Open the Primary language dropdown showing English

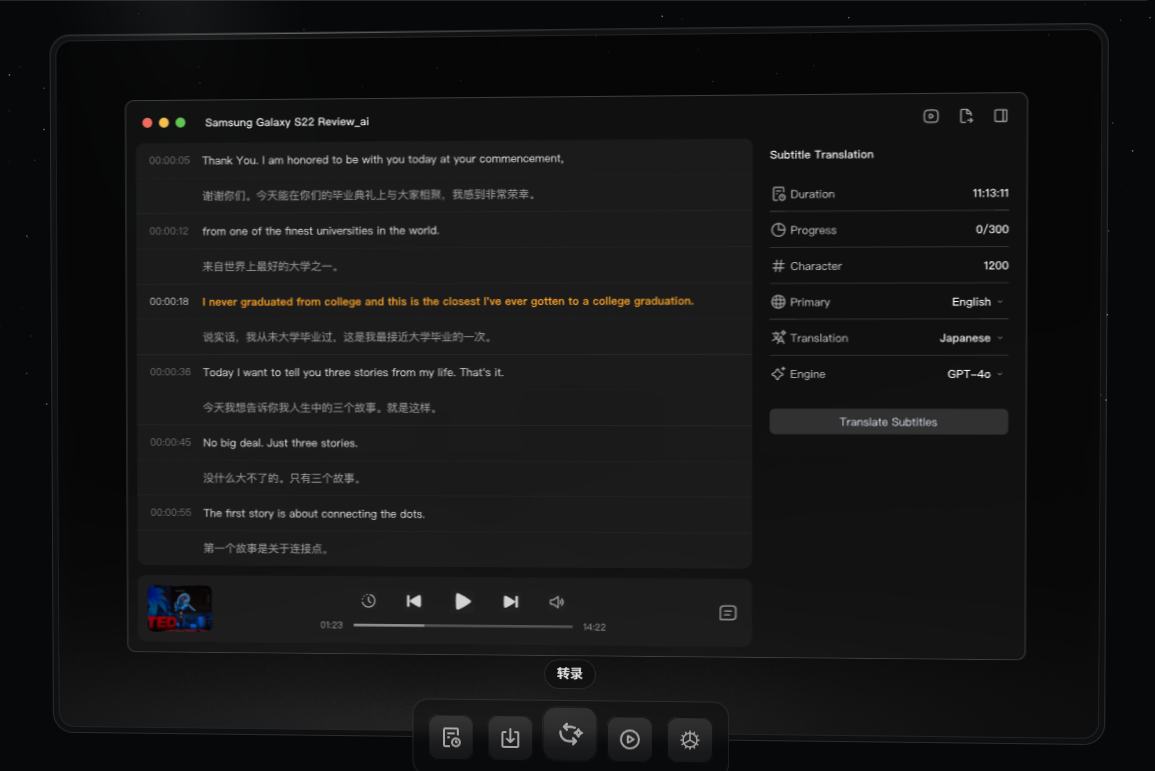click(x=977, y=302)
